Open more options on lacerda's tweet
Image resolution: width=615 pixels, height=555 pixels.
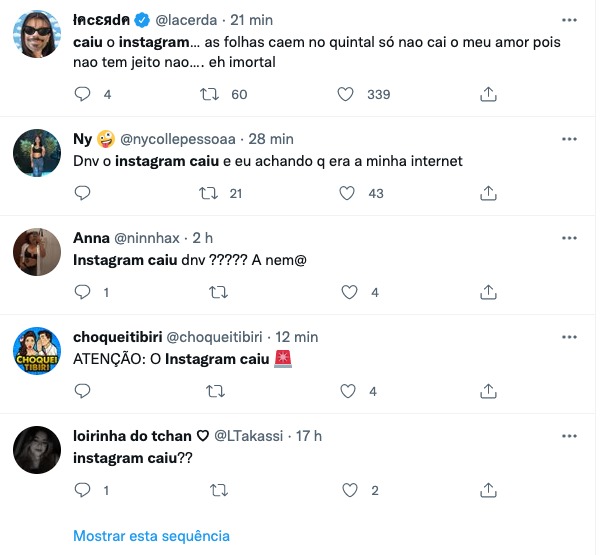[570, 18]
